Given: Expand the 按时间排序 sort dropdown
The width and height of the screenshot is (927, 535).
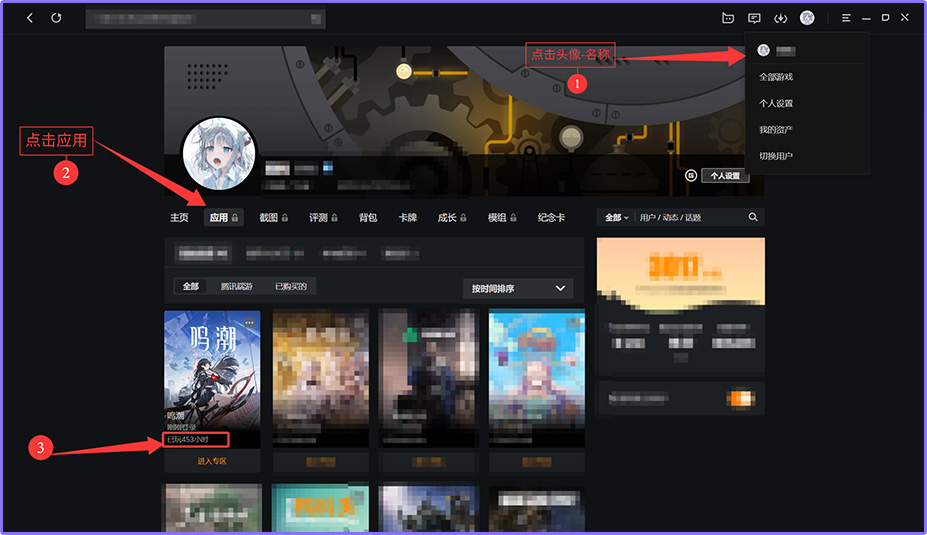Looking at the screenshot, I should pyautogui.click(x=518, y=289).
